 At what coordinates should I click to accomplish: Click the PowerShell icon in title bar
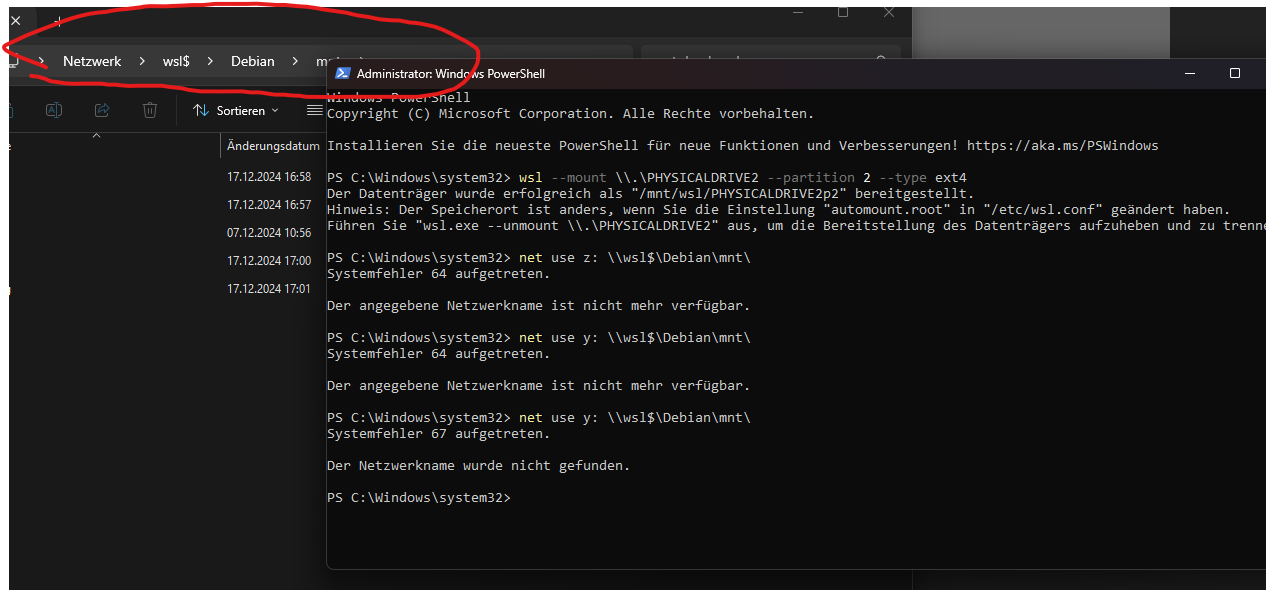[342, 73]
